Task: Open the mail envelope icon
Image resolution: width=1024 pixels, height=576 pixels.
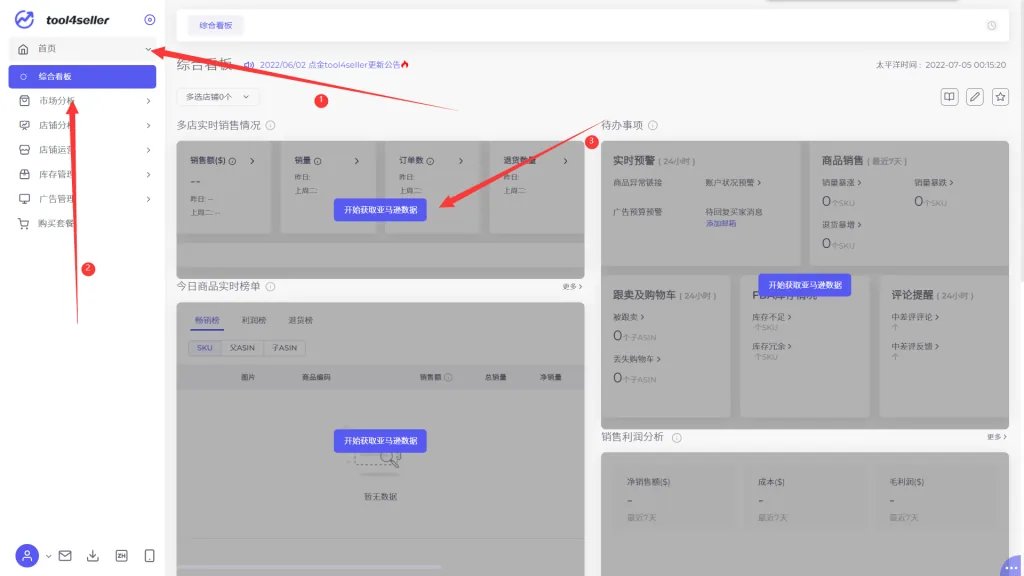Action: [x=65, y=556]
